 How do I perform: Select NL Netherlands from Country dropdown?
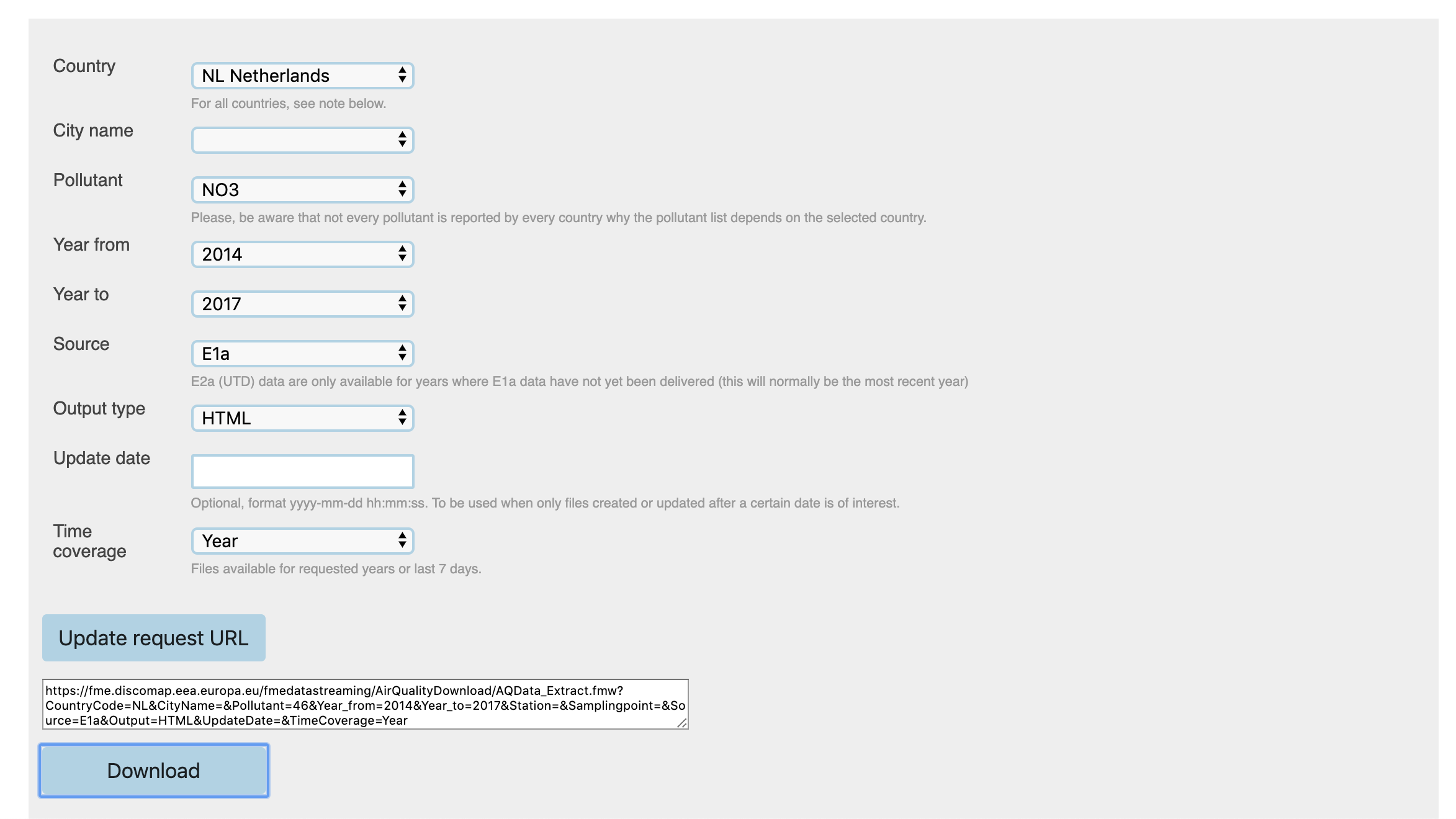(301, 76)
